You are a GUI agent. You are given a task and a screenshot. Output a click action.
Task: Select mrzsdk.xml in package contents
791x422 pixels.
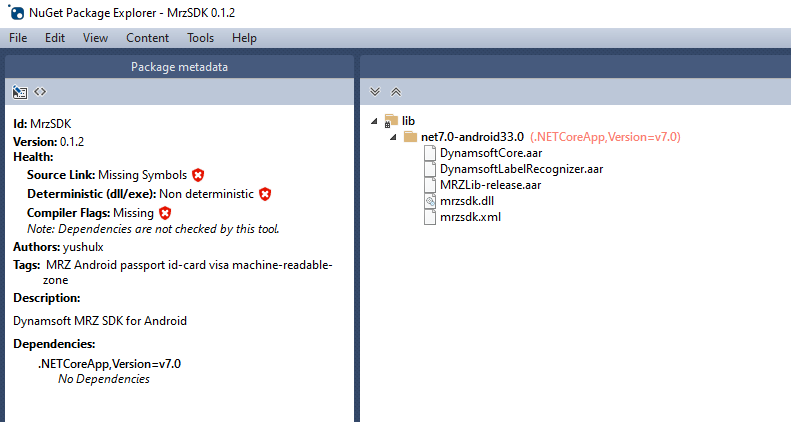[470, 217]
